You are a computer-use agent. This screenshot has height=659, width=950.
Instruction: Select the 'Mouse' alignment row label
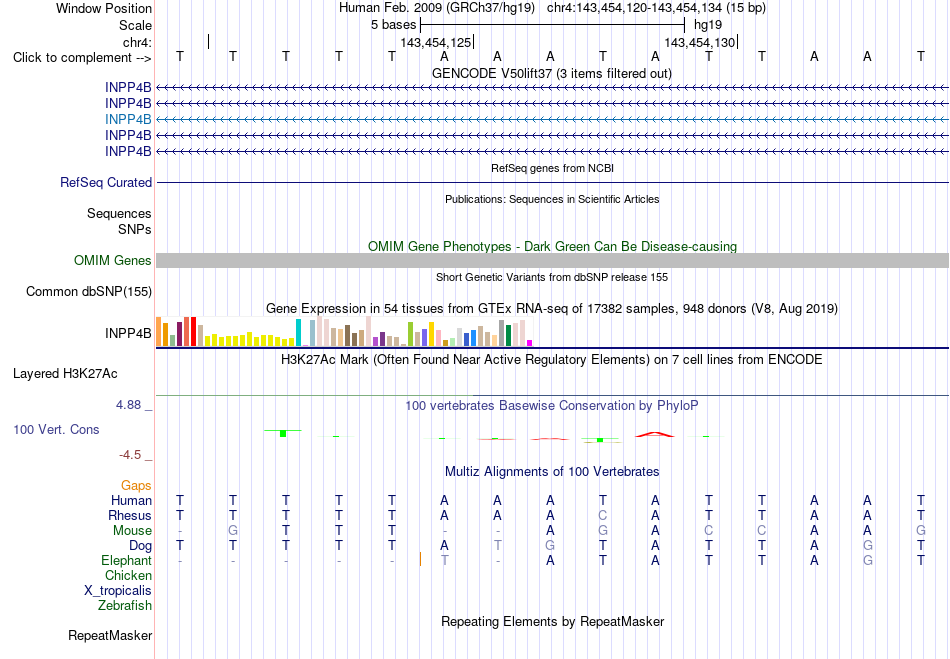pyautogui.click(x=132, y=531)
